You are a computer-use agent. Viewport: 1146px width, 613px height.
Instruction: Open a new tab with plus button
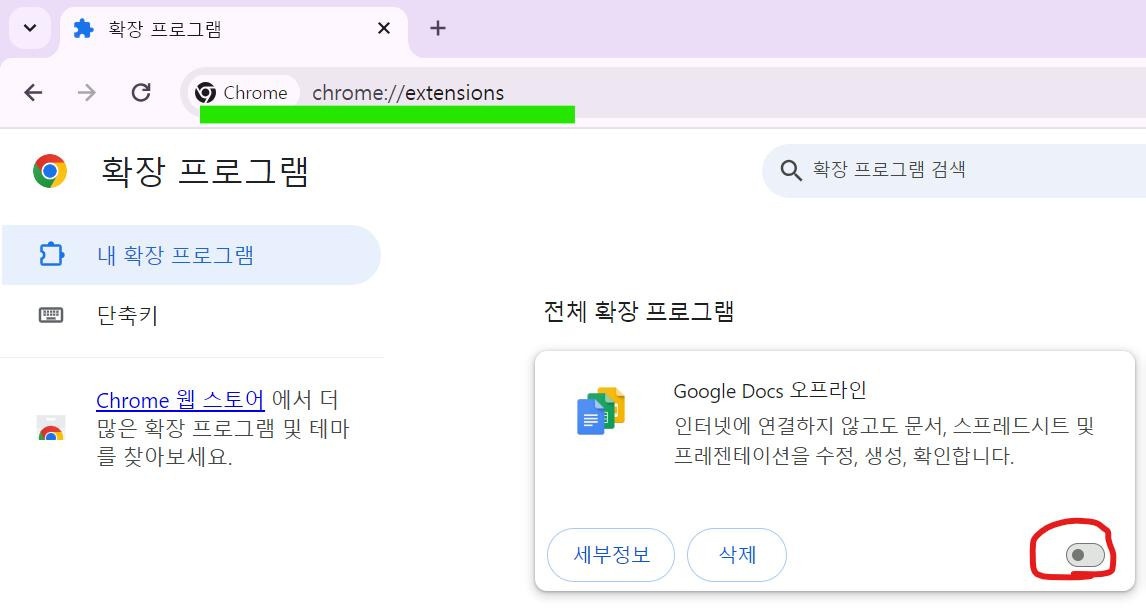pos(438,28)
